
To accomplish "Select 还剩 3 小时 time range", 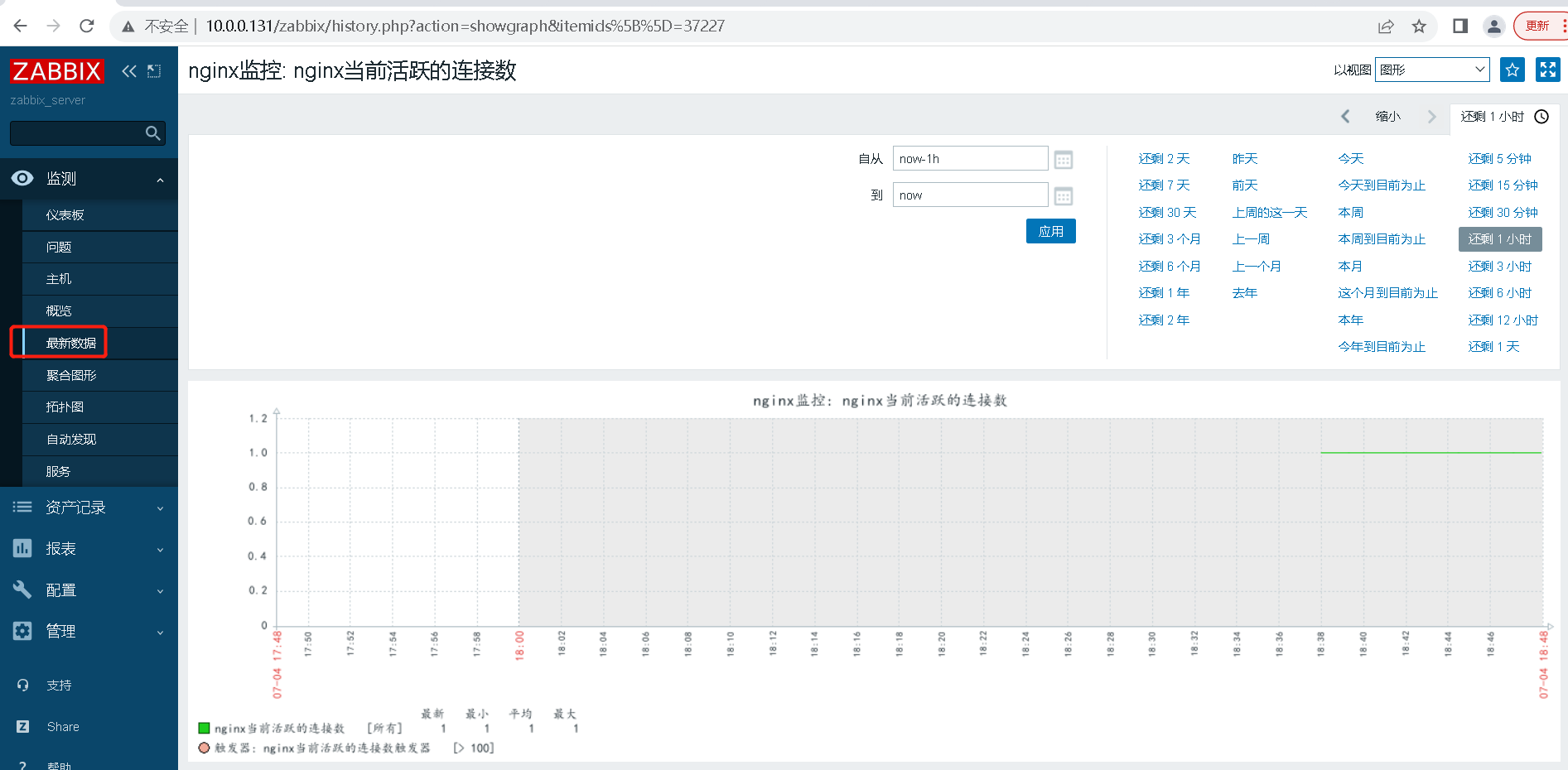I will (x=1499, y=267).
